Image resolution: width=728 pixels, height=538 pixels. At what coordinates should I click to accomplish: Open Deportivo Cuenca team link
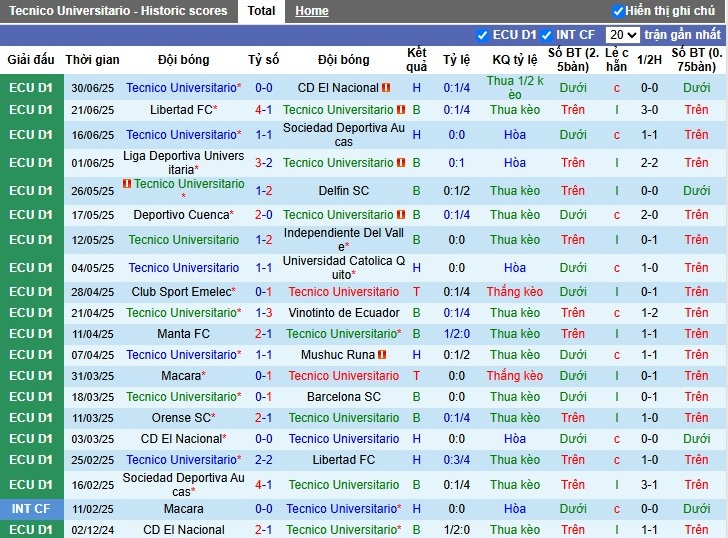coord(183,214)
